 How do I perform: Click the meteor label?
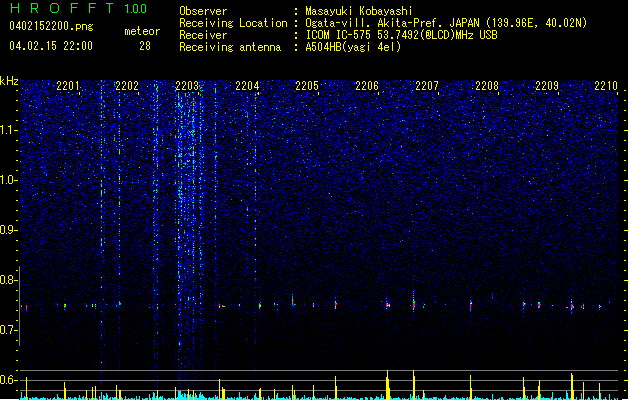tap(142, 31)
